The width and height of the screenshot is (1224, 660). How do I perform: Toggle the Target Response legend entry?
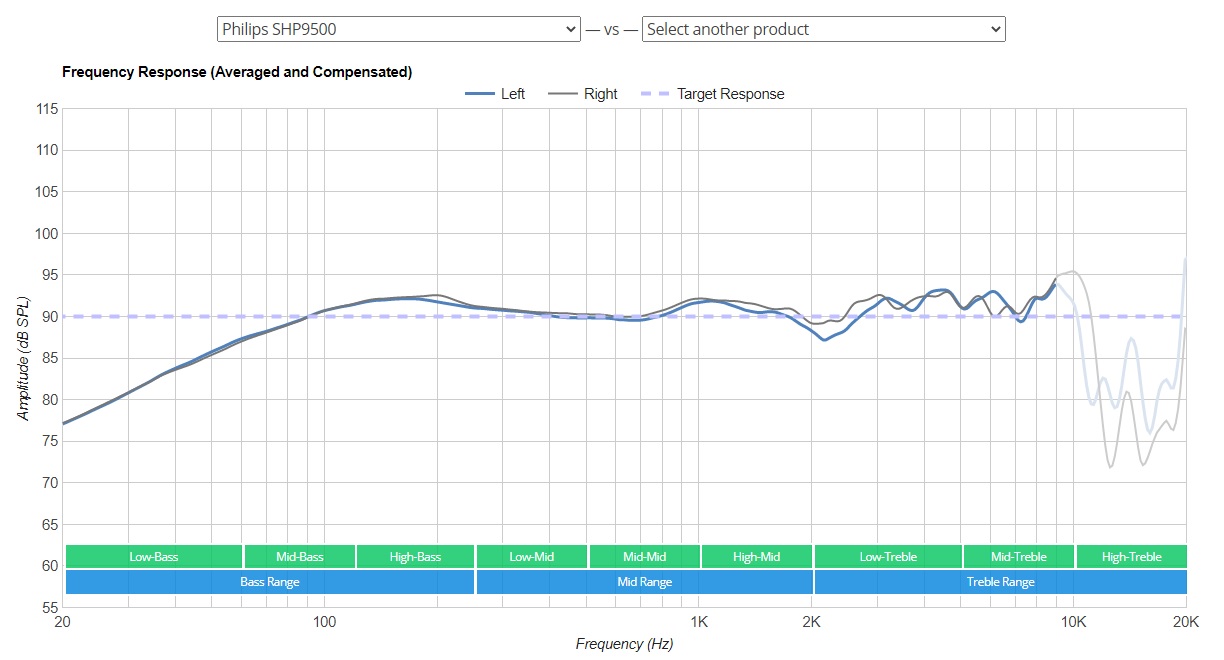713,94
